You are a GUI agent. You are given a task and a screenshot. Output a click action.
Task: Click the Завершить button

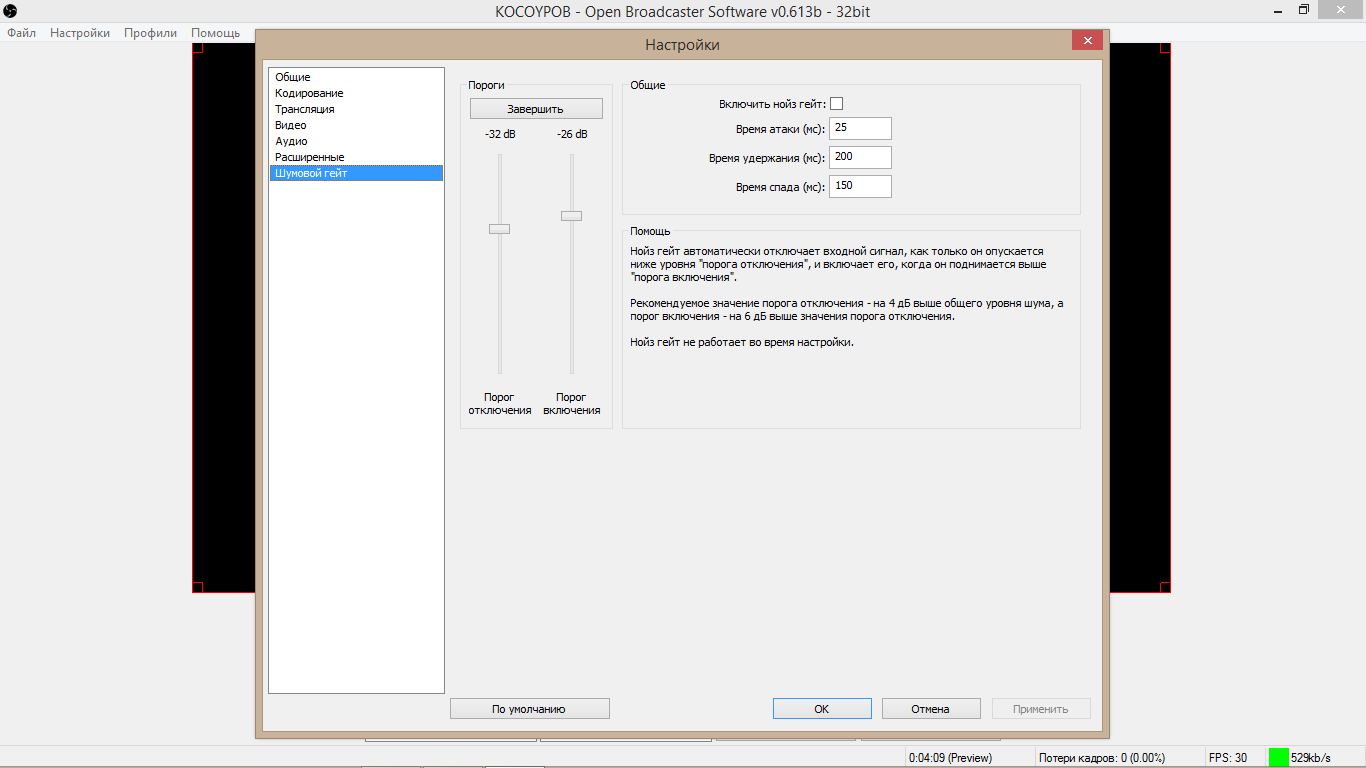point(536,109)
